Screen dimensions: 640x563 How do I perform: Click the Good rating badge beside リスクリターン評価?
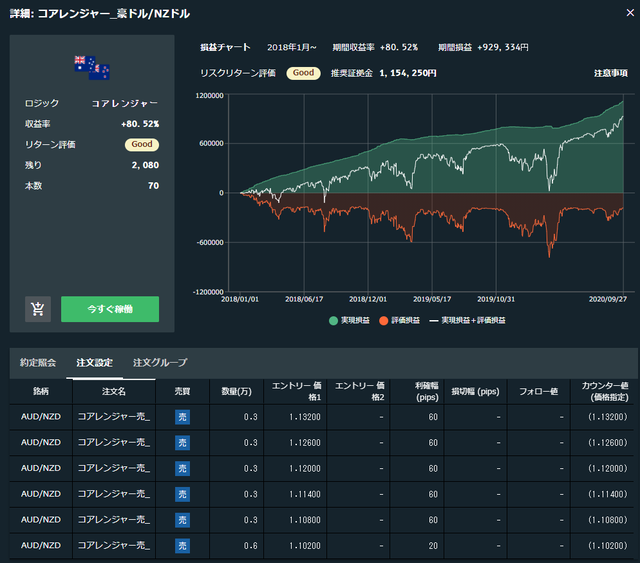303,73
